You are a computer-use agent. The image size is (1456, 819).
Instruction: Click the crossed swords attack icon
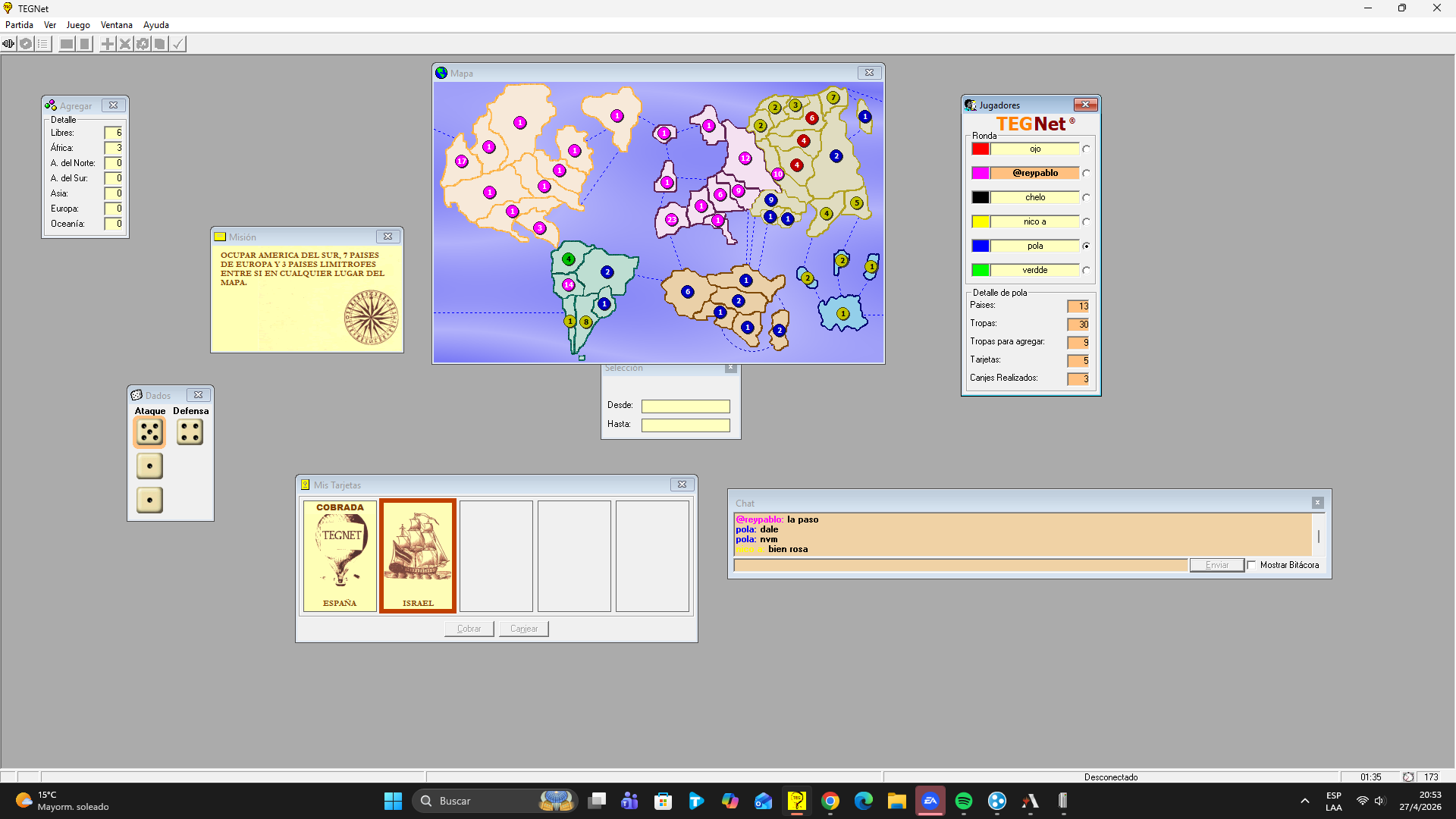click(125, 44)
